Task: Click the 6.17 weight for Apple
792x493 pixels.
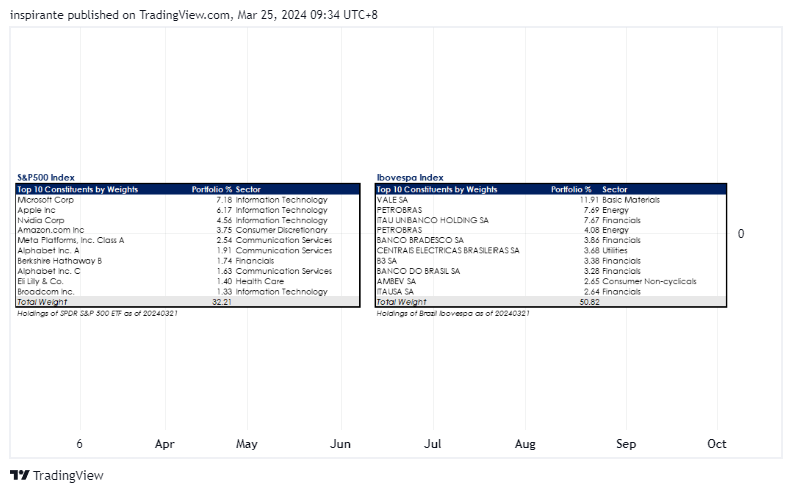Action: 224,210
